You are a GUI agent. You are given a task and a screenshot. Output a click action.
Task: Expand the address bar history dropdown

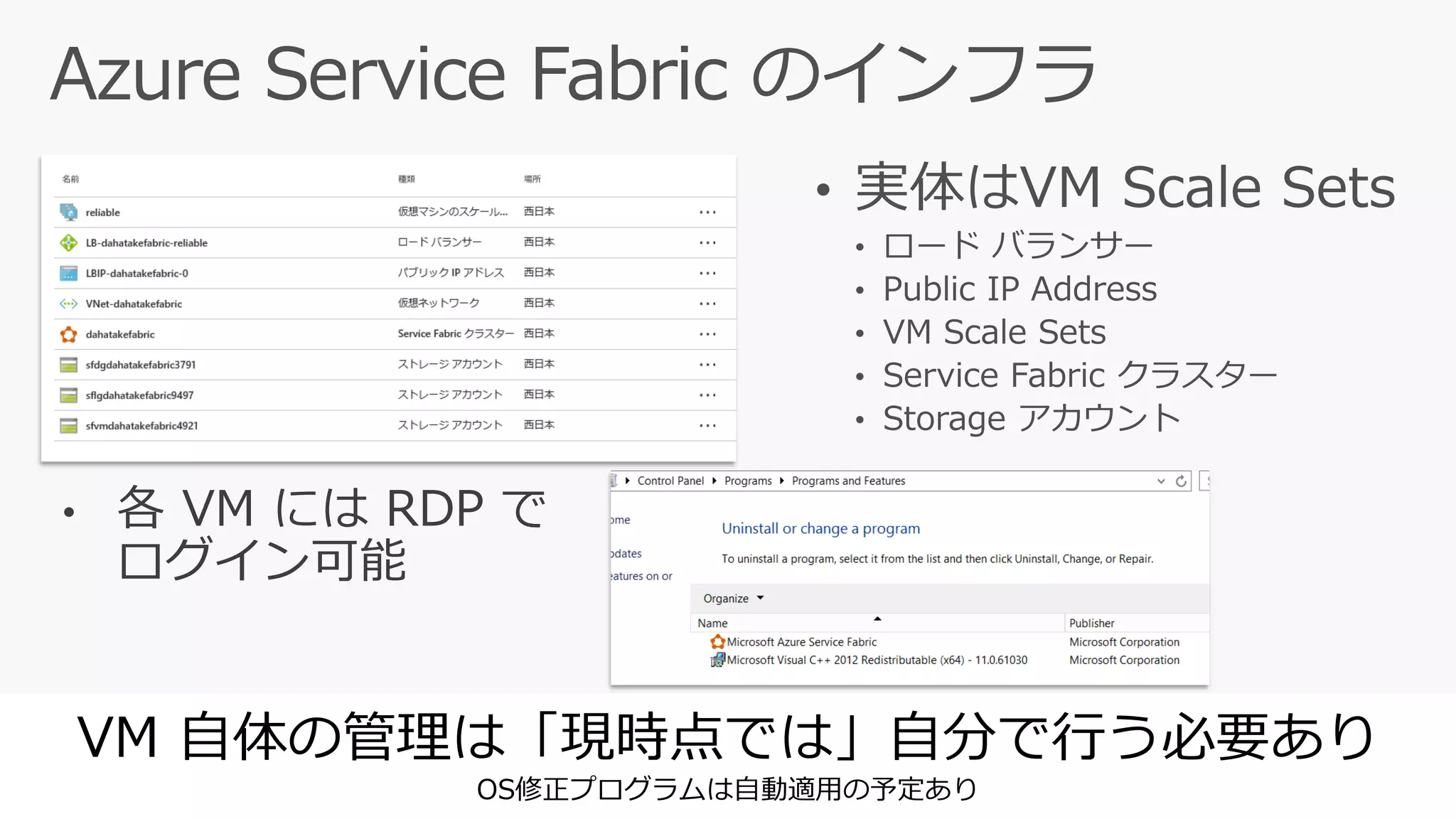tap(1161, 481)
